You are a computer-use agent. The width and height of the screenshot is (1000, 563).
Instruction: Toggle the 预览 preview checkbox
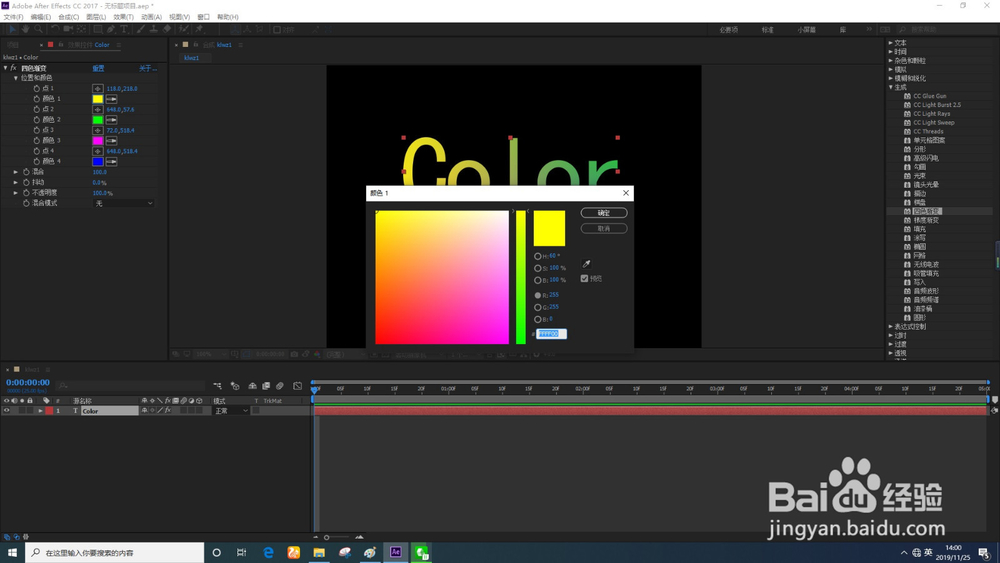point(584,279)
